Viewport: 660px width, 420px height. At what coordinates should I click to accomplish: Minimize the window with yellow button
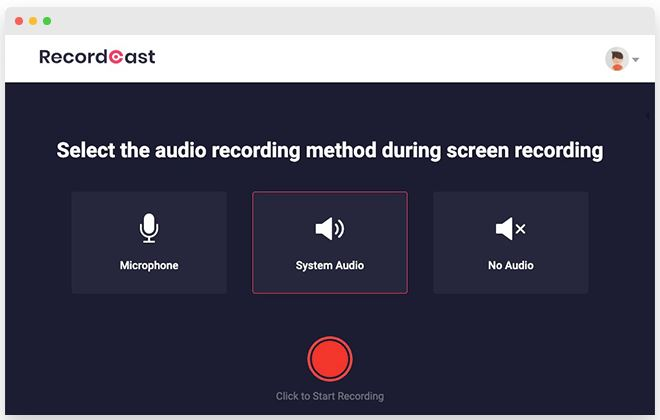point(33,21)
